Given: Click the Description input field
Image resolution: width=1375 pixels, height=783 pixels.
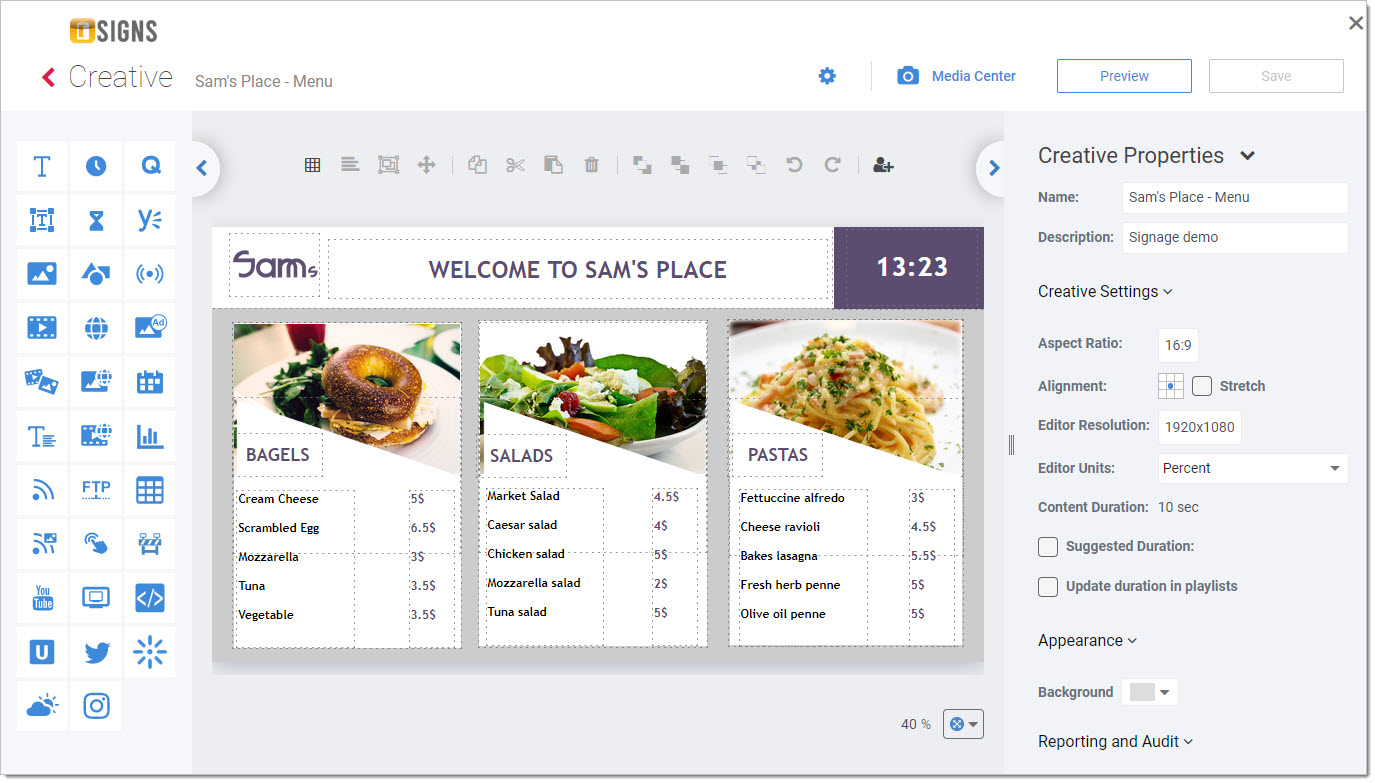Looking at the screenshot, I should 1234,238.
